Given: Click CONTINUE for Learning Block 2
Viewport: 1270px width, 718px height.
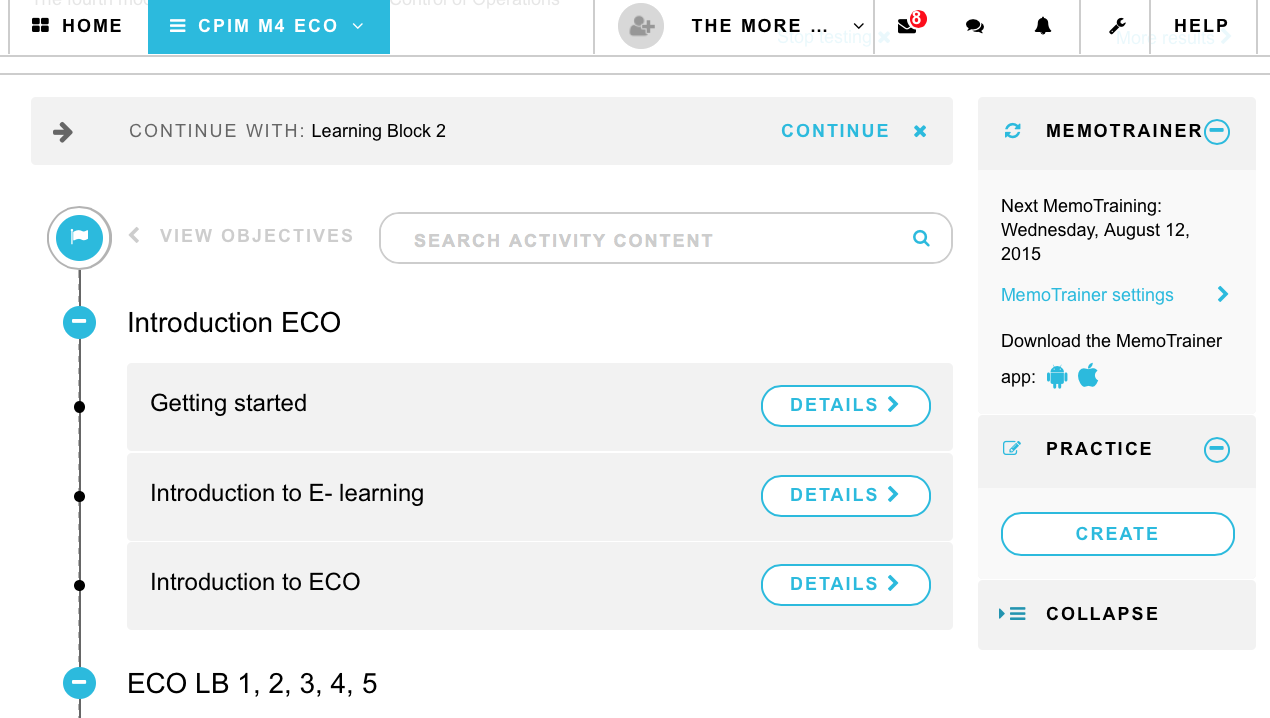Looking at the screenshot, I should pyautogui.click(x=835, y=131).
